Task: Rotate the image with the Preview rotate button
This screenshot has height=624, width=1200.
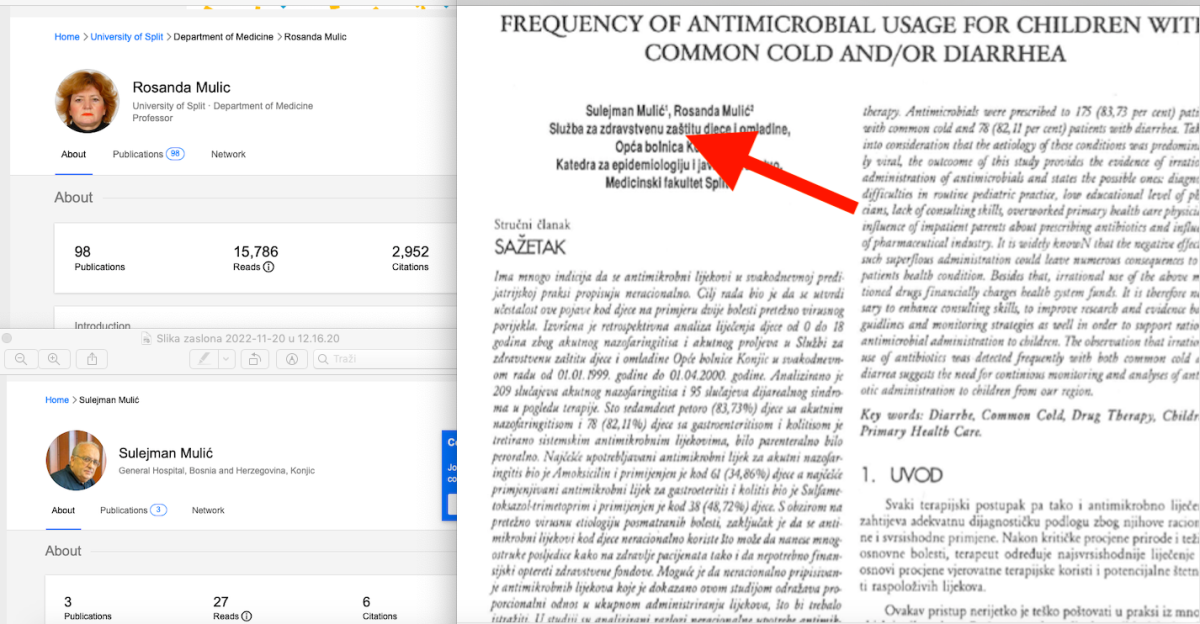Action: click(255, 359)
